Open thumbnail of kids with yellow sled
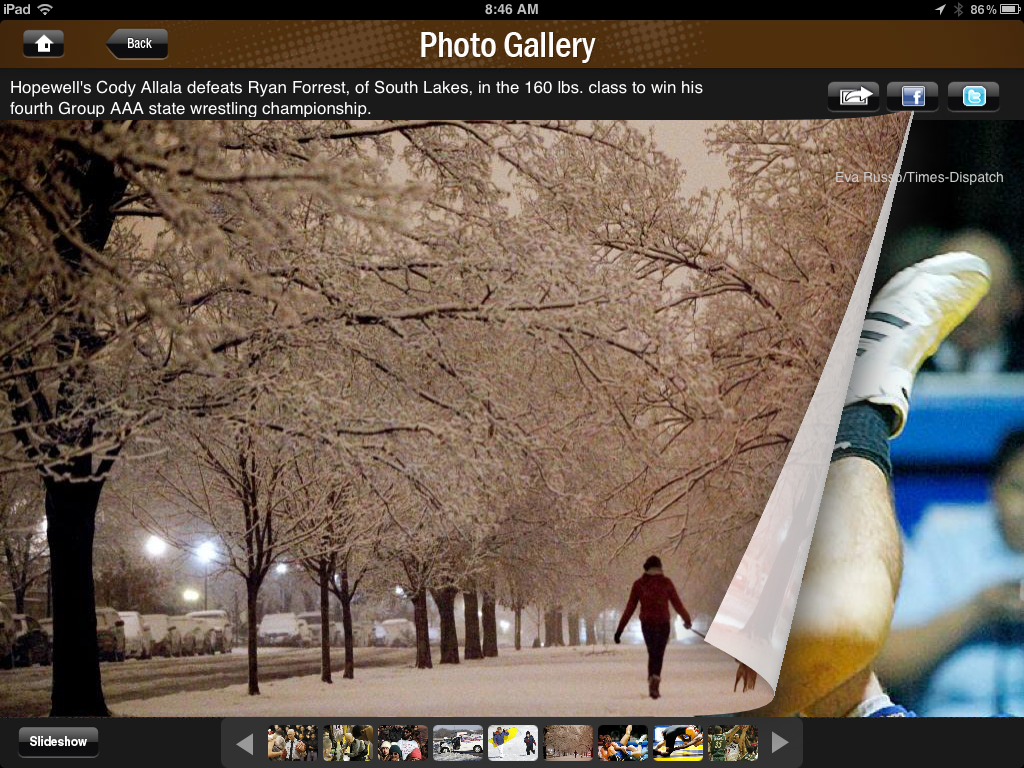The image size is (1024, 768). pyautogui.click(x=513, y=743)
